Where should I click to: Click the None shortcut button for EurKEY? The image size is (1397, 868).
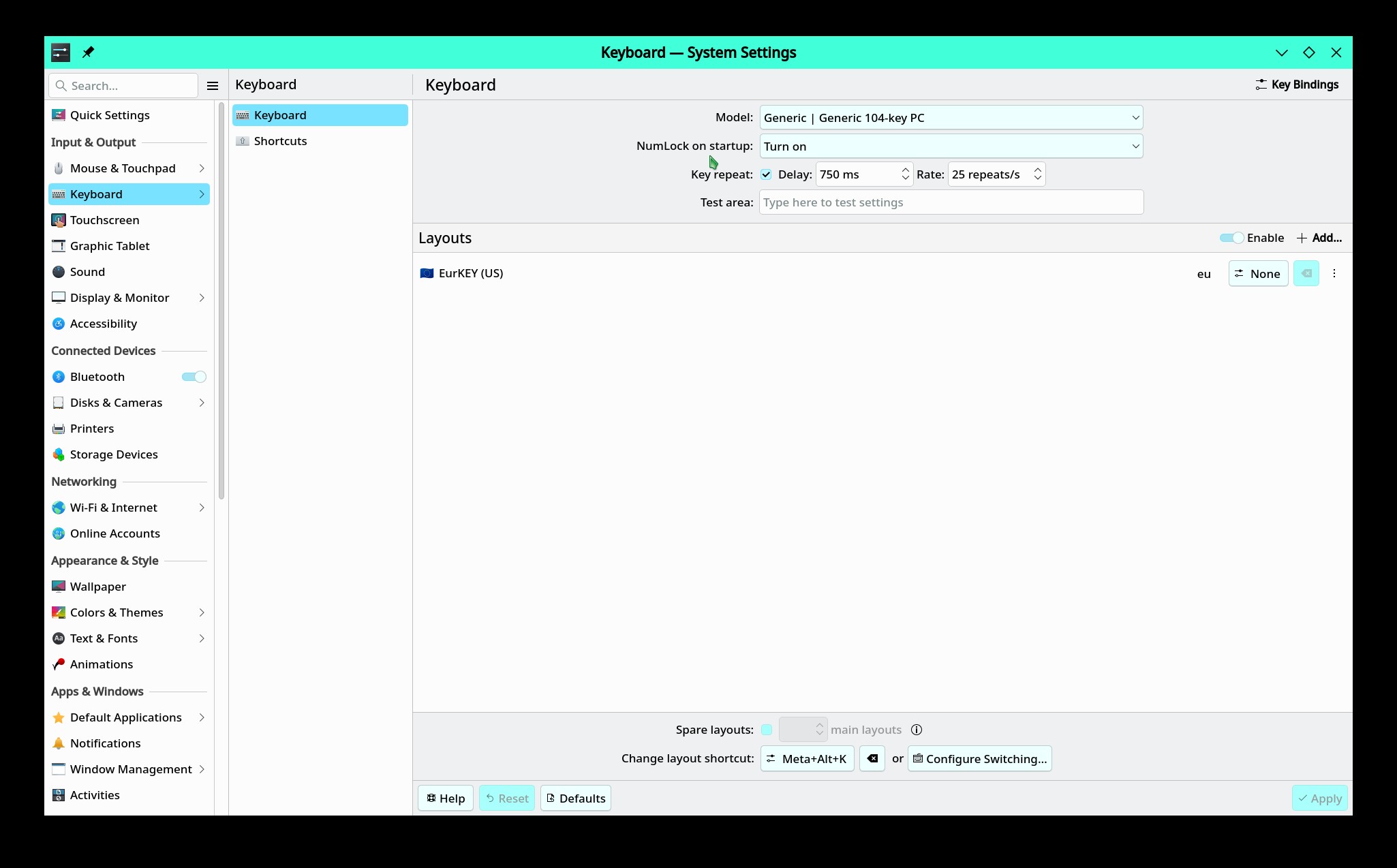pyautogui.click(x=1258, y=273)
